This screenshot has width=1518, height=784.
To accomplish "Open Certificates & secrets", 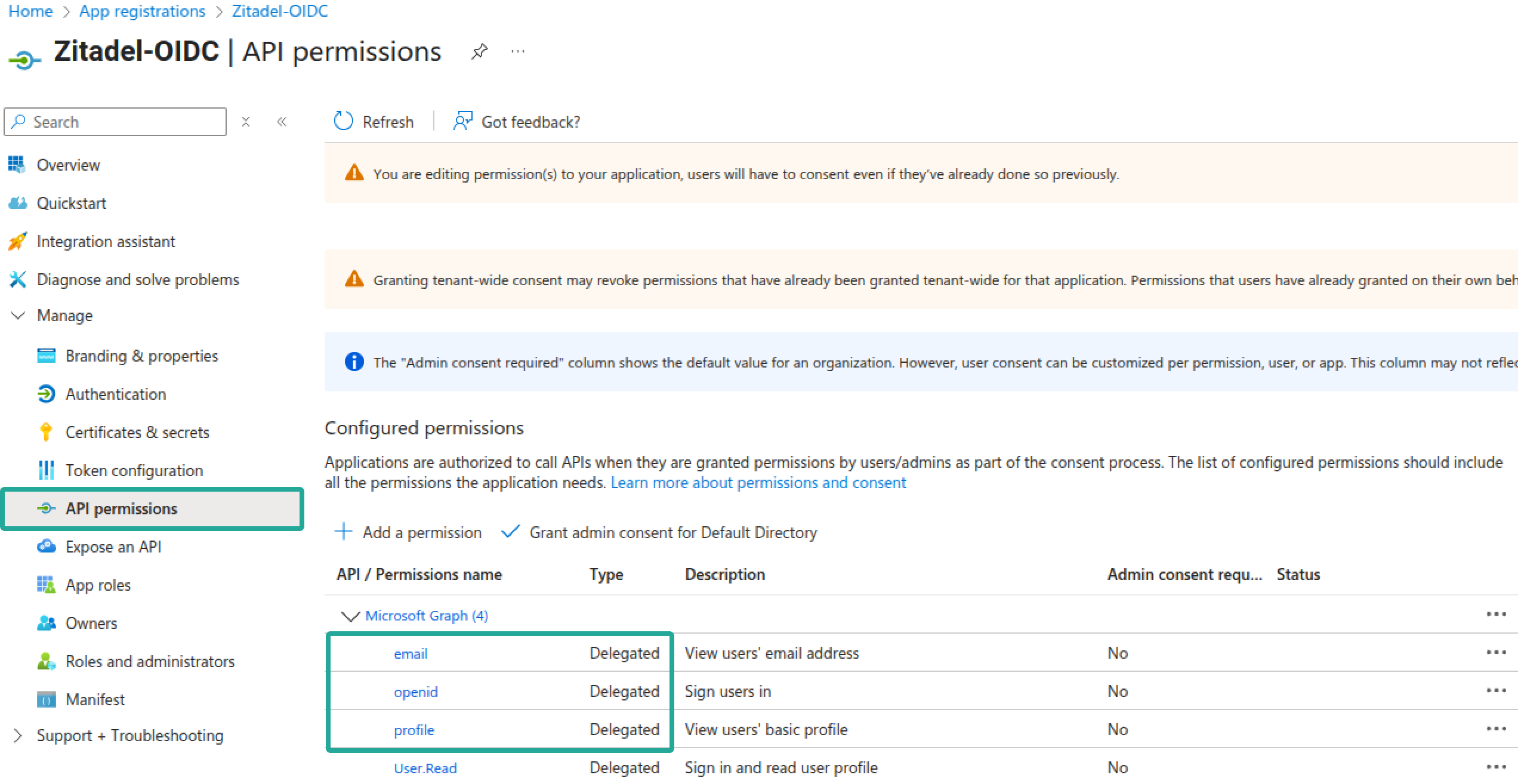I will [x=137, y=432].
